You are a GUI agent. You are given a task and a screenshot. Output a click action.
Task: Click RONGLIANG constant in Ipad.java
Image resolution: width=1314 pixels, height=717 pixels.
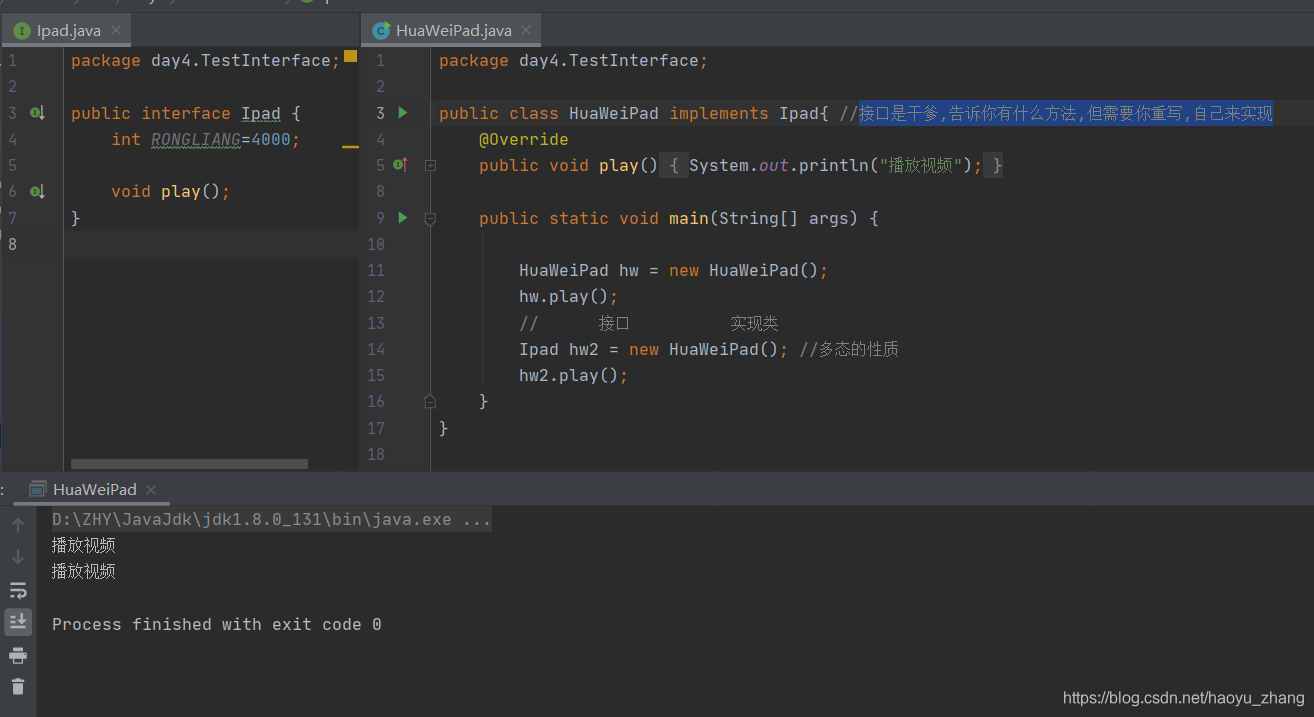196,139
